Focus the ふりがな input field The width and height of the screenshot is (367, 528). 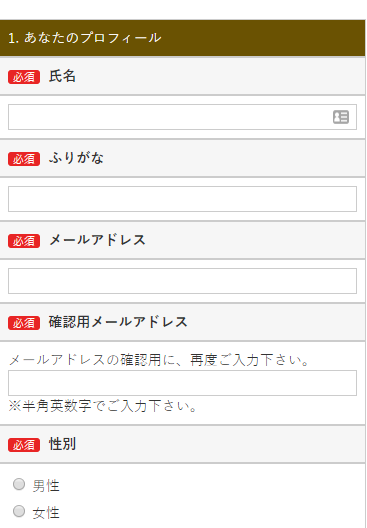click(x=182, y=199)
